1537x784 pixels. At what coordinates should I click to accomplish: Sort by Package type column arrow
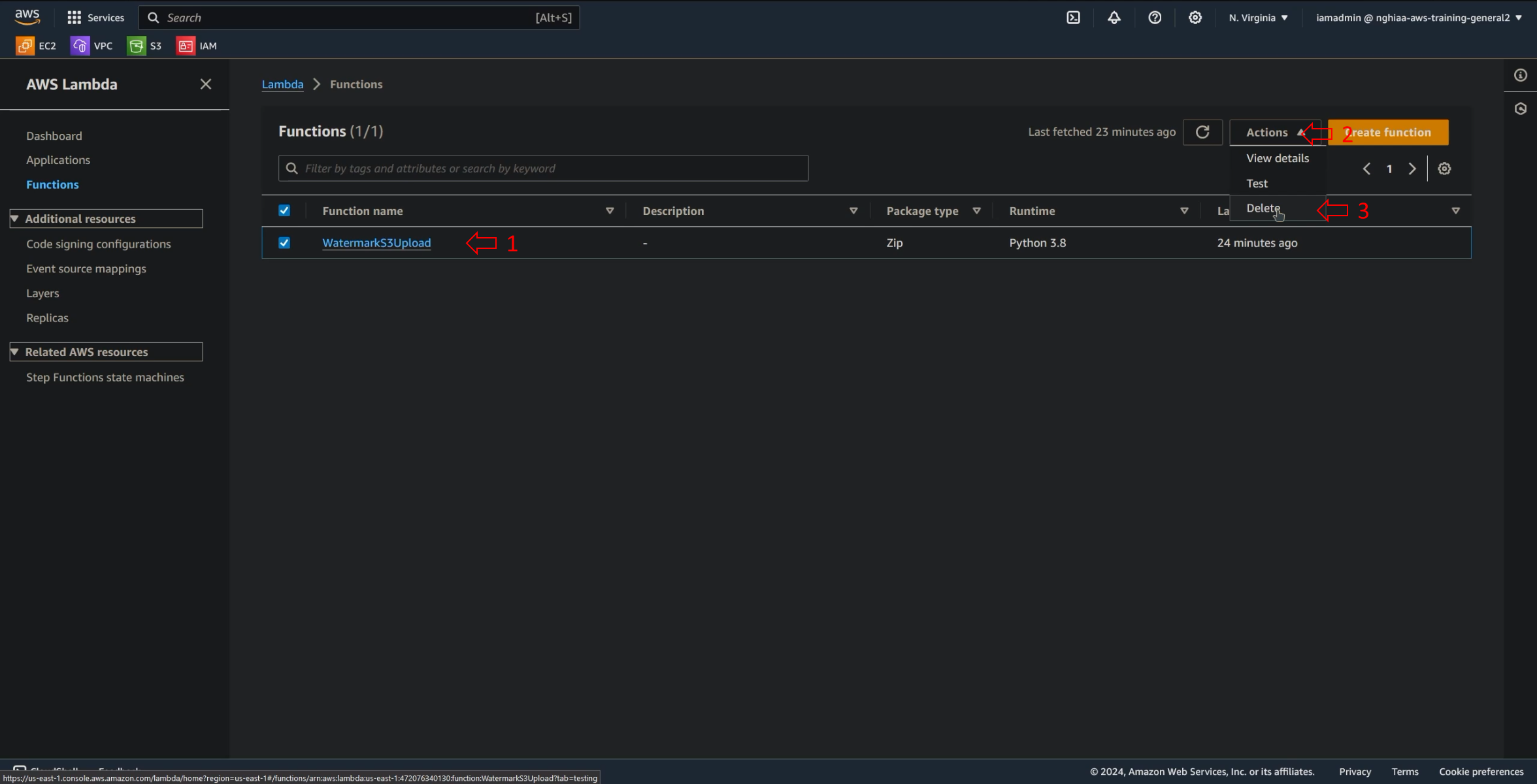point(976,211)
